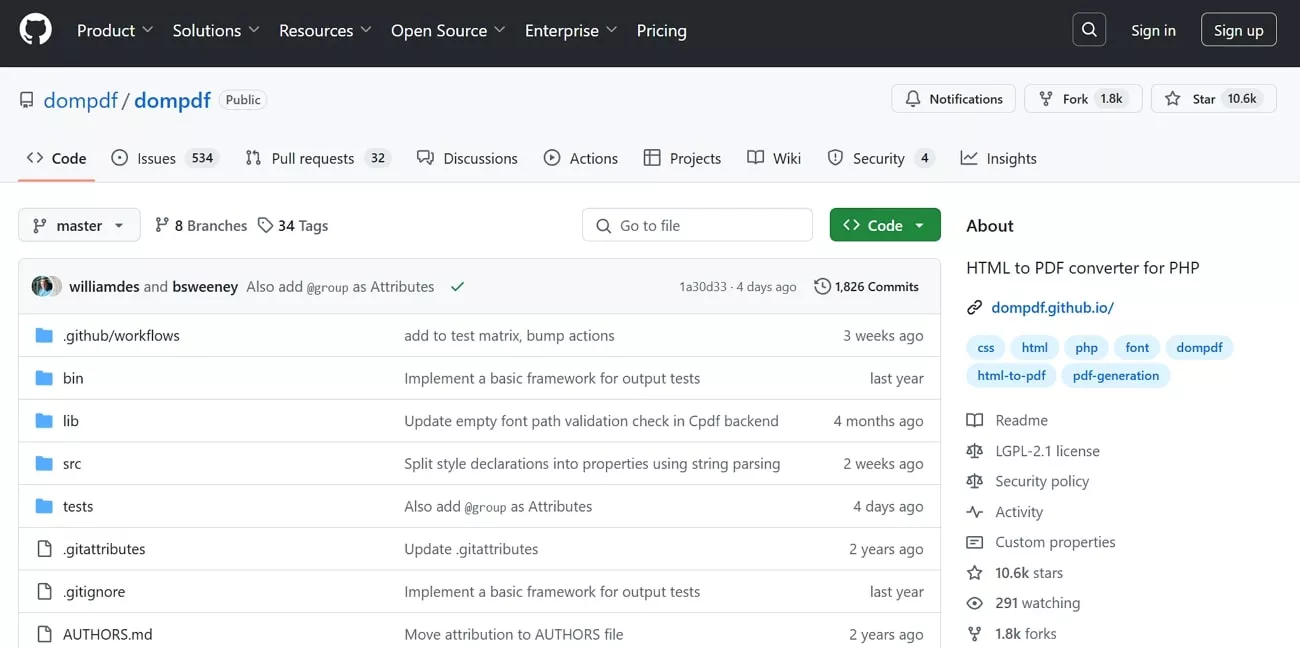Click the commit history clock icon
This screenshot has height=648, width=1300.
(x=824, y=286)
